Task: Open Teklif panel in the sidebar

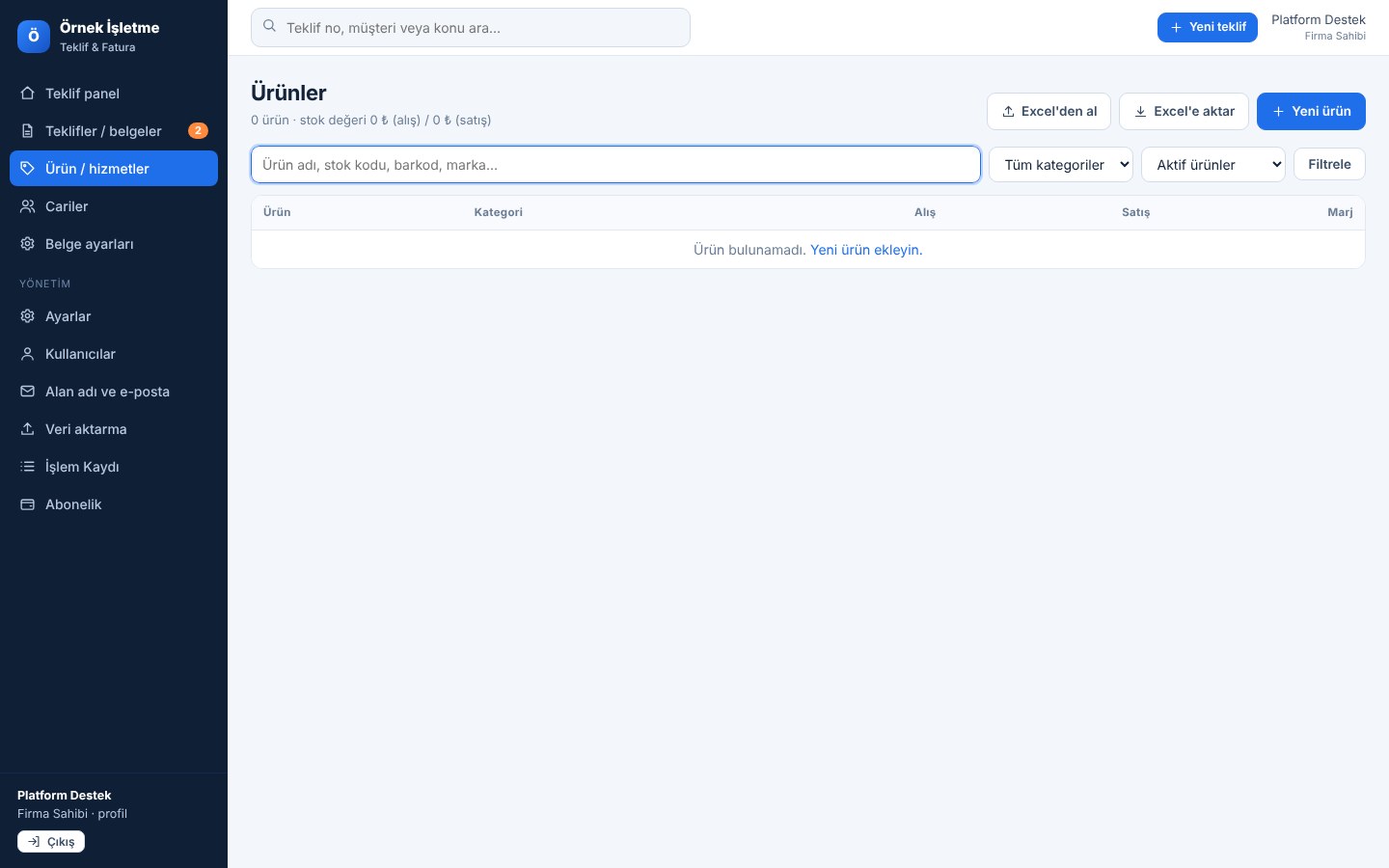Action: click(114, 94)
